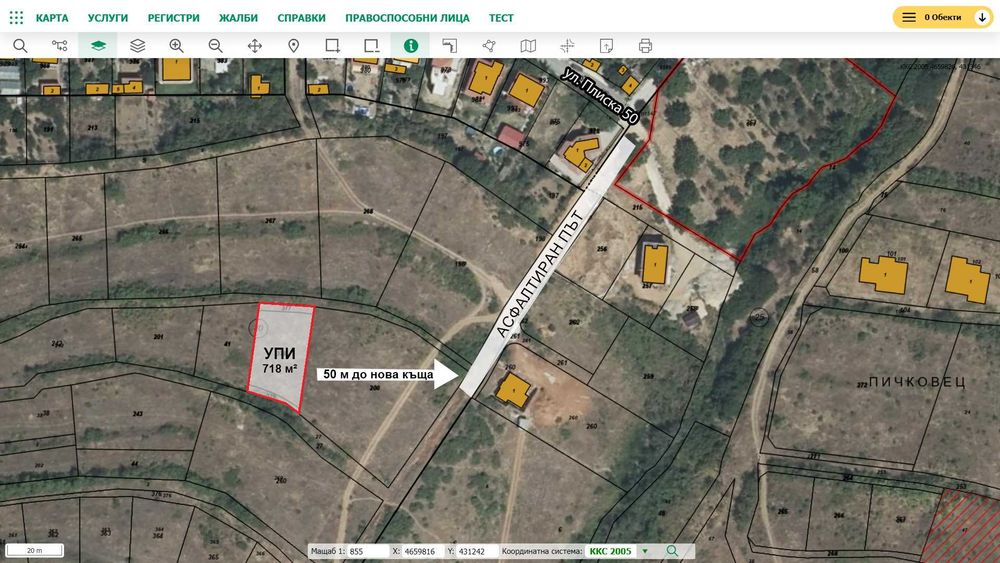The image size is (1000, 563).
Task: Click the 20 m scale bar
Action: click(x=35, y=550)
